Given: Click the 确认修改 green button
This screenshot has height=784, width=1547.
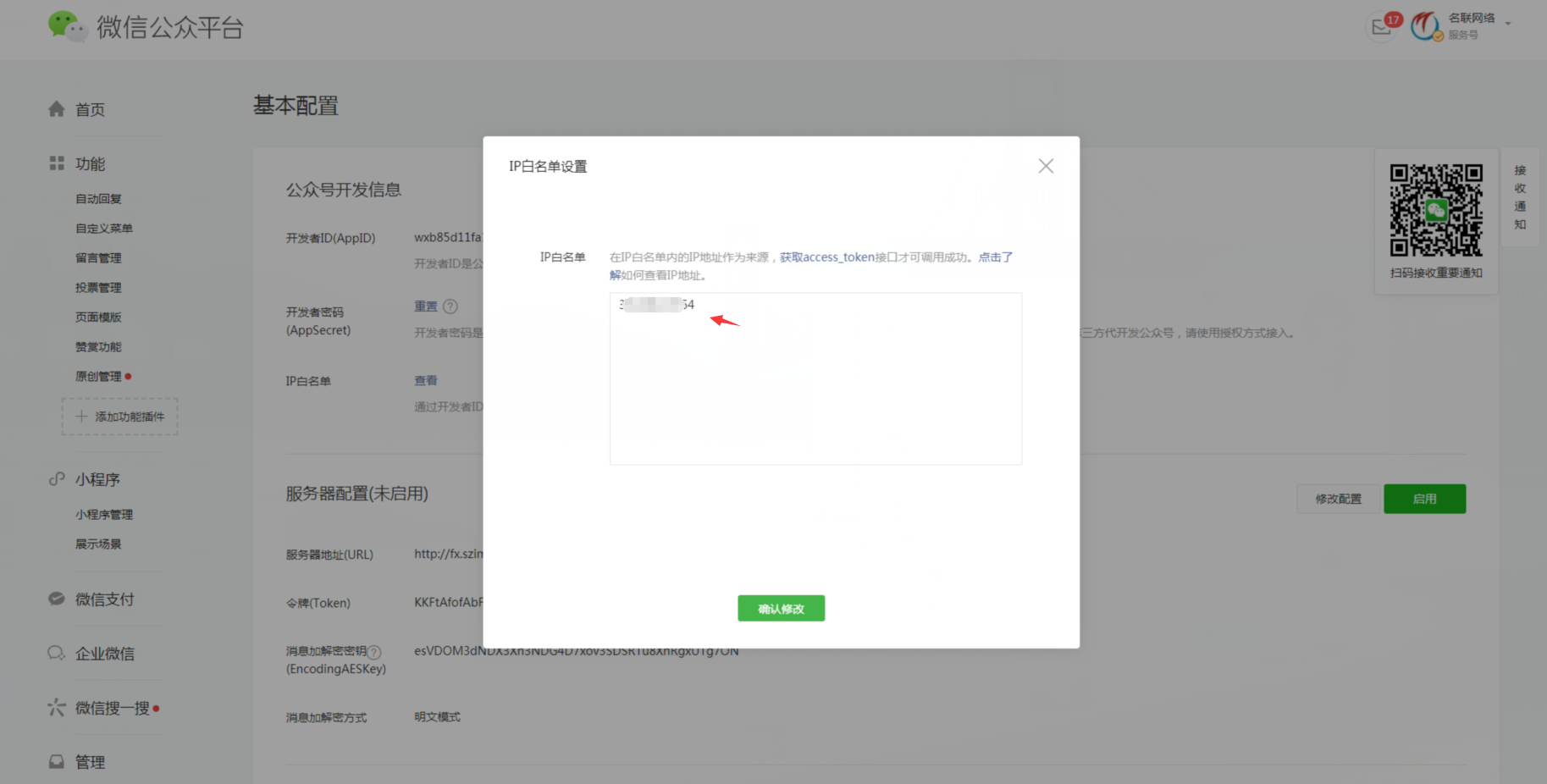Looking at the screenshot, I should pyautogui.click(x=781, y=609).
